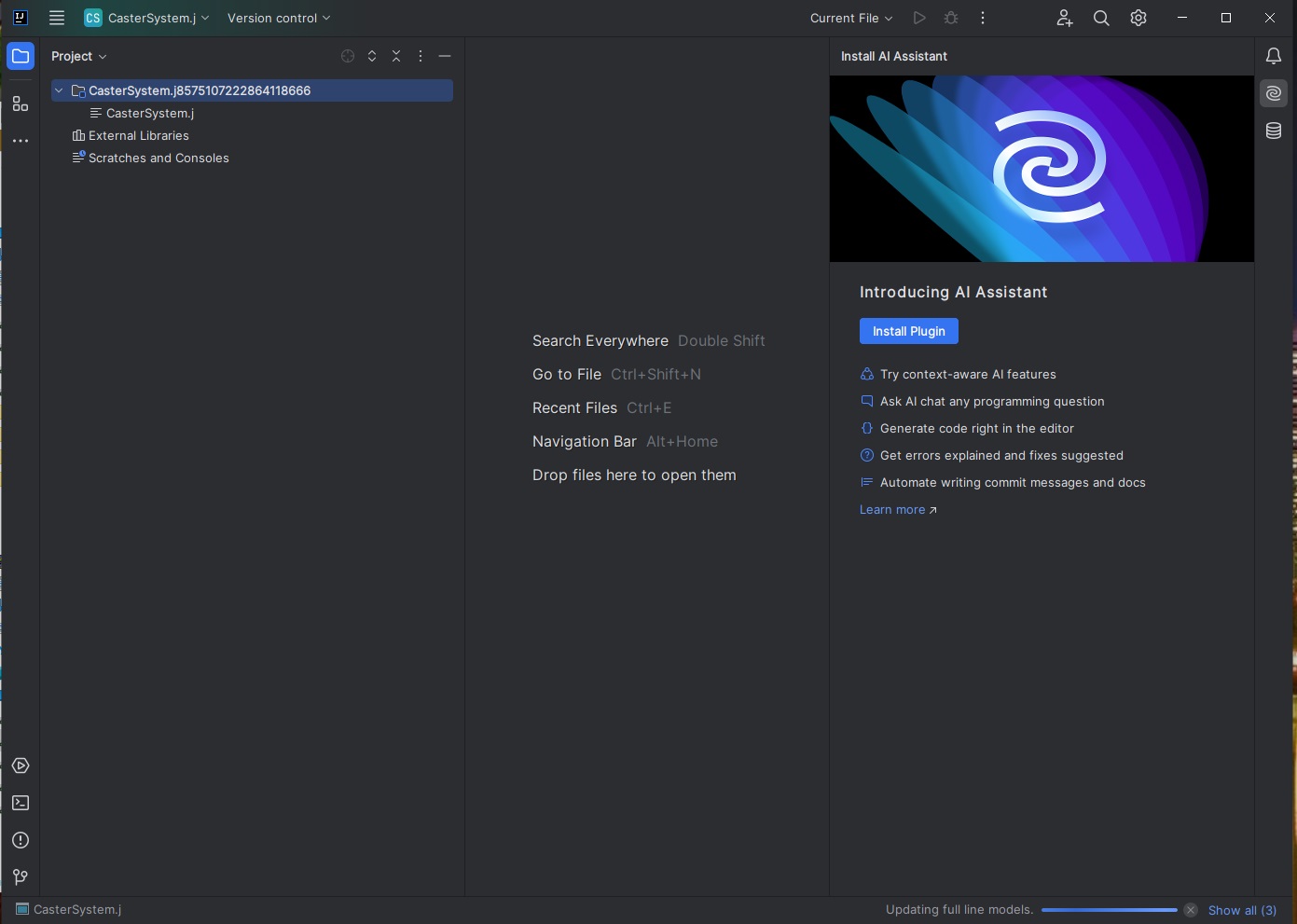Open Code With Me add-user icon
1297x924 pixels.
click(1064, 18)
